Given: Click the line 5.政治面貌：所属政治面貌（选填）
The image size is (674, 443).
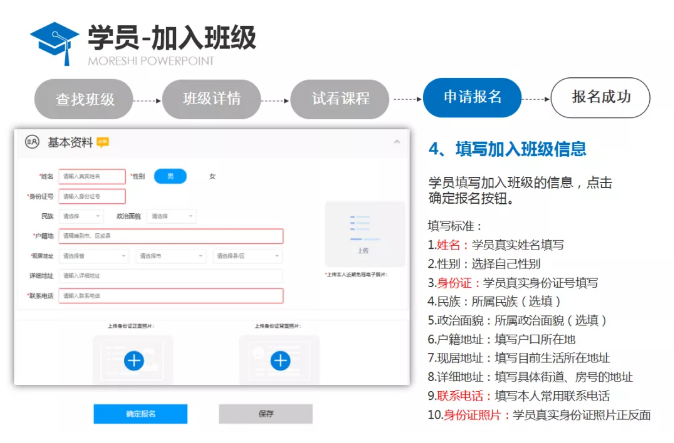Looking at the screenshot, I should [x=517, y=321].
